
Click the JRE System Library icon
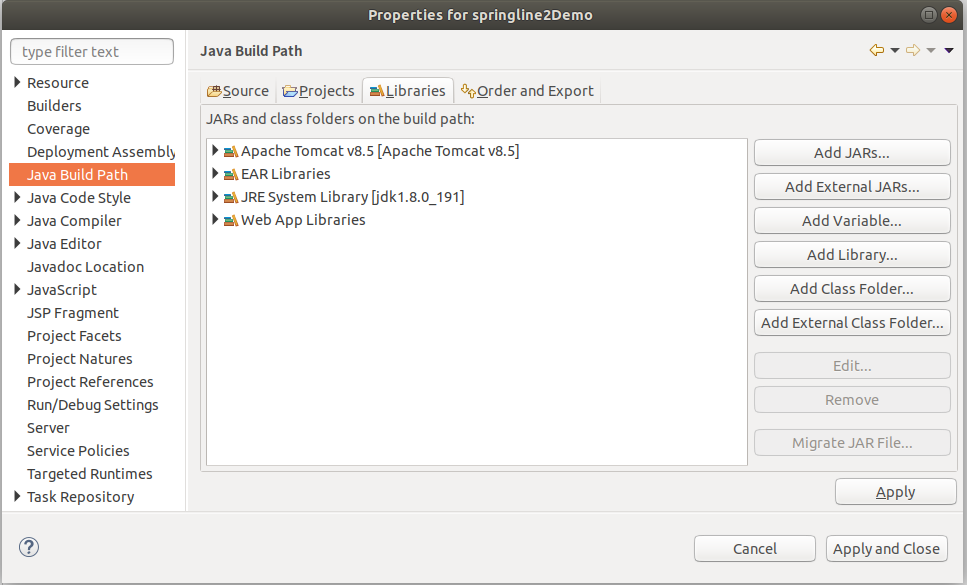pyautogui.click(x=231, y=198)
